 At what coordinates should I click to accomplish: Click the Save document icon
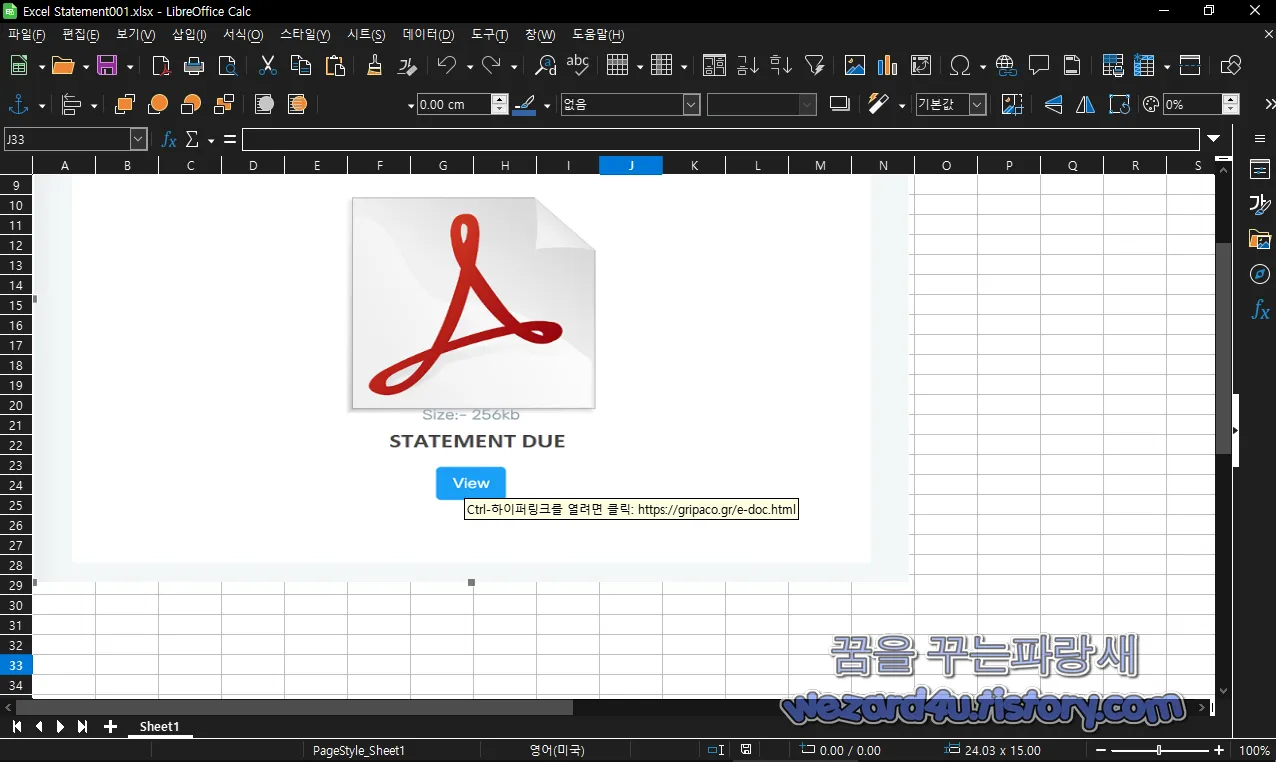coord(107,66)
